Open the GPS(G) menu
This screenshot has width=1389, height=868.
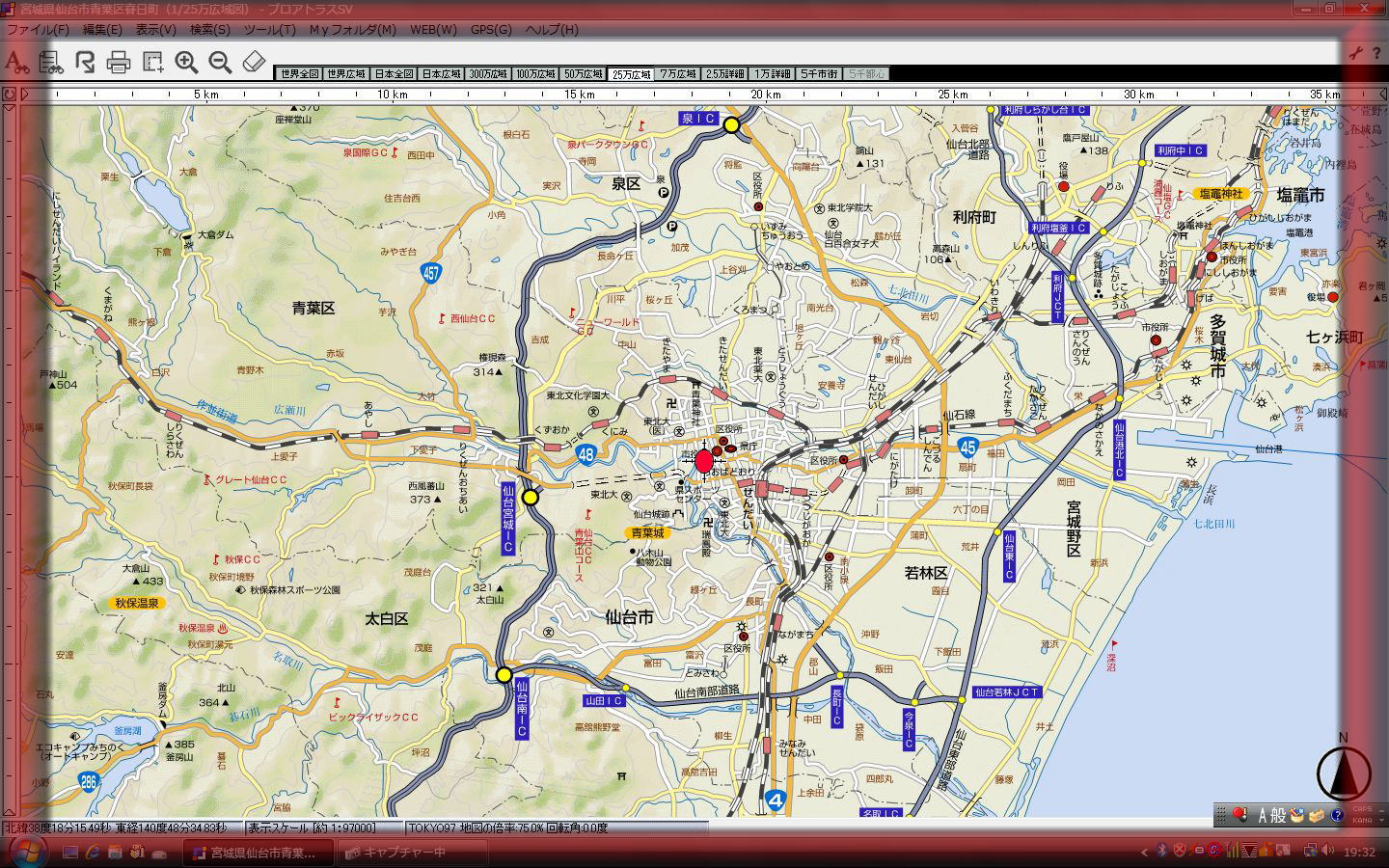click(x=491, y=30)
